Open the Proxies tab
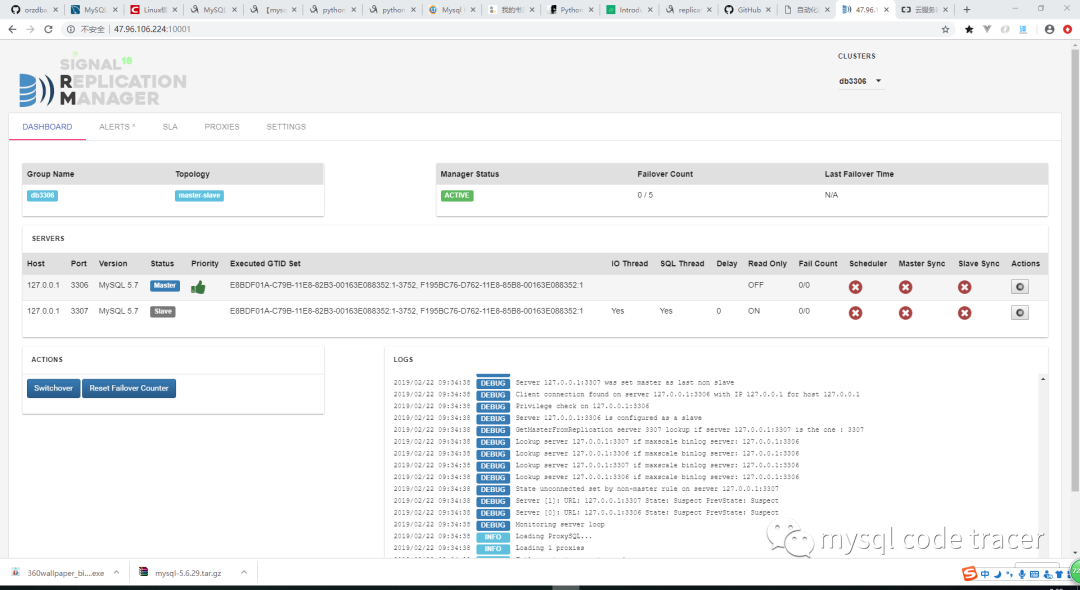Viewport: 1080px width, 590px height. click(222, 127)
